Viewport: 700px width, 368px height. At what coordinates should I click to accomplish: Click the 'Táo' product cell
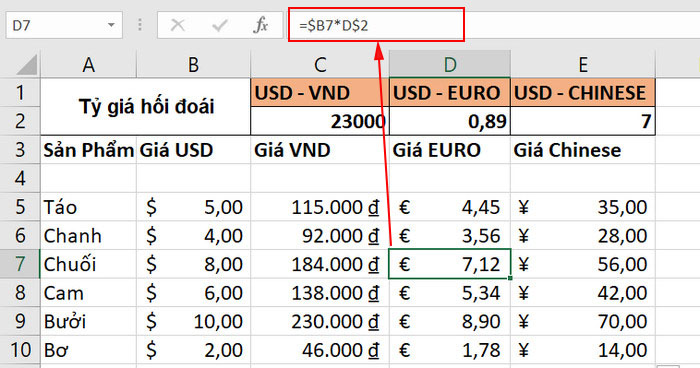[88, 207]
